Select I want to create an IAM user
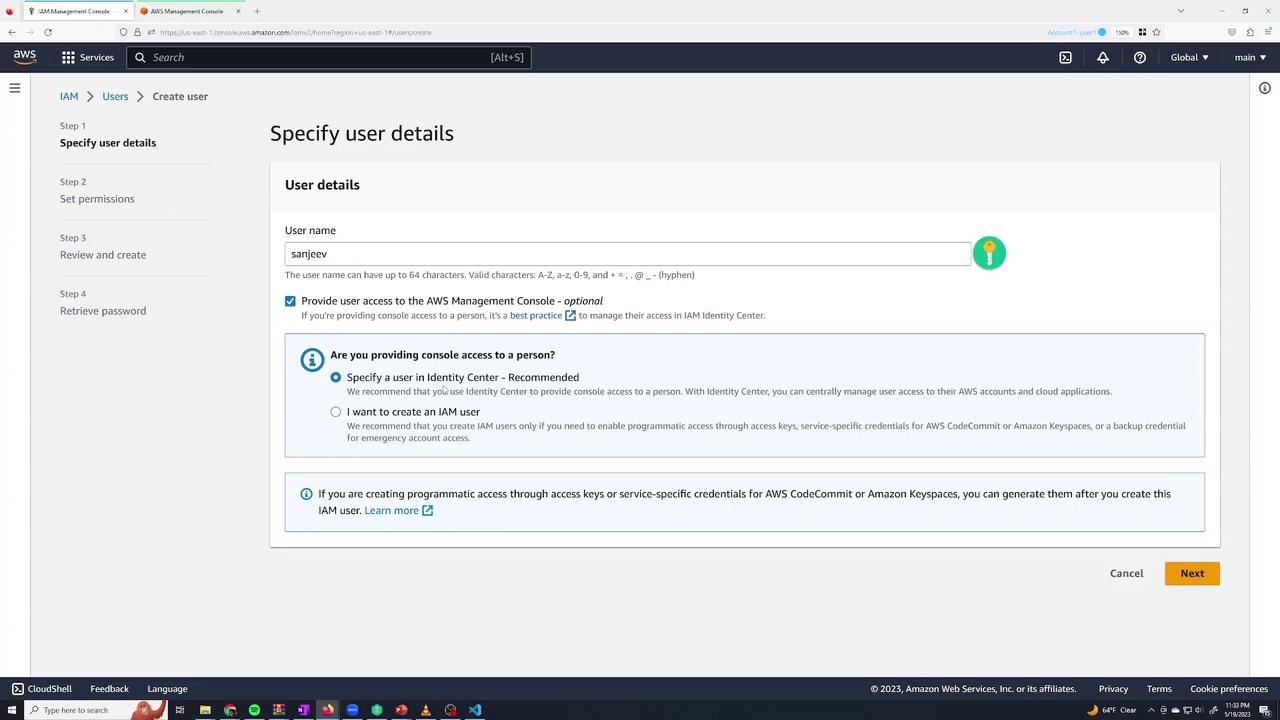This screenshot has width=1280, height=720. tap(336, 412)
